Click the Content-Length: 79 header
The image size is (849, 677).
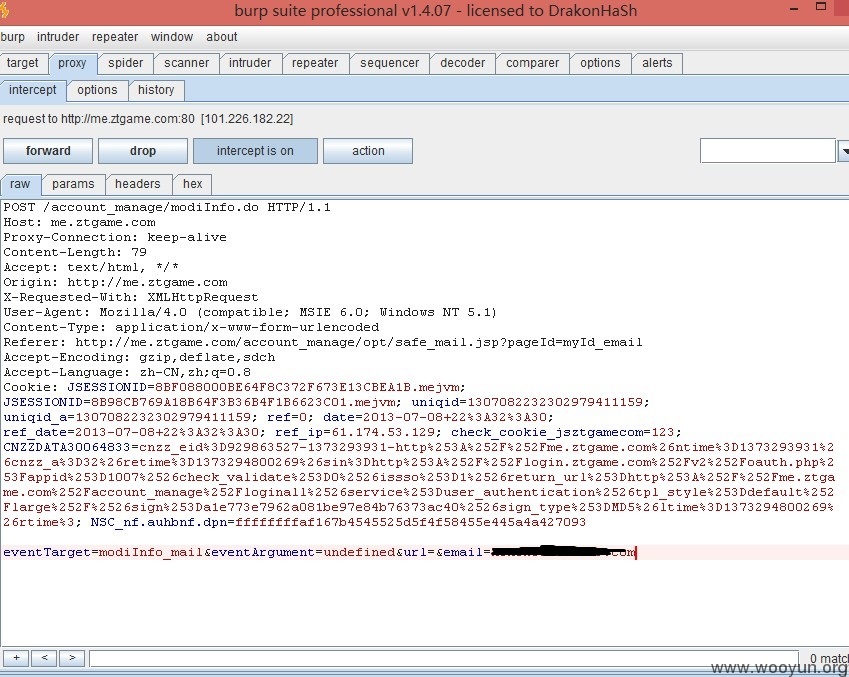[x=75, y=252]
